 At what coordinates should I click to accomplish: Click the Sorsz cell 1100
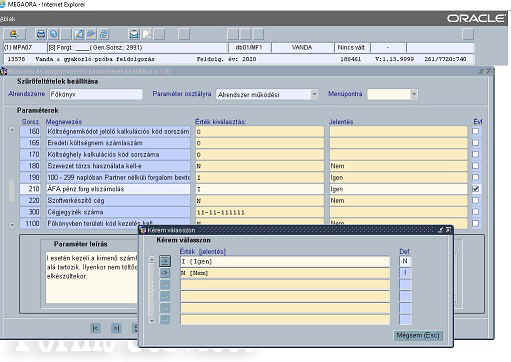[30, 223]
